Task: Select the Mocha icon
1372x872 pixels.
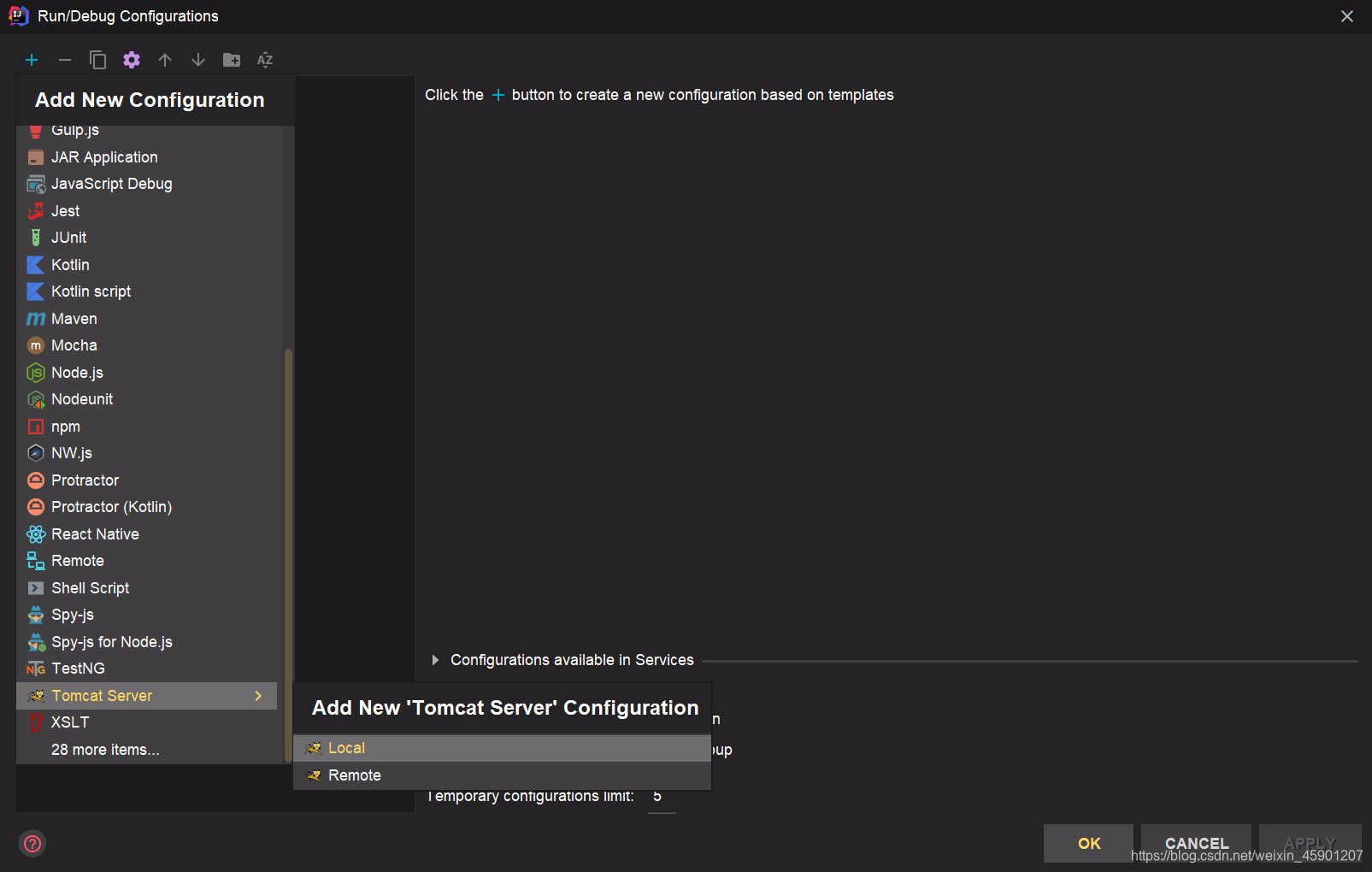Action: coord(36,345)
